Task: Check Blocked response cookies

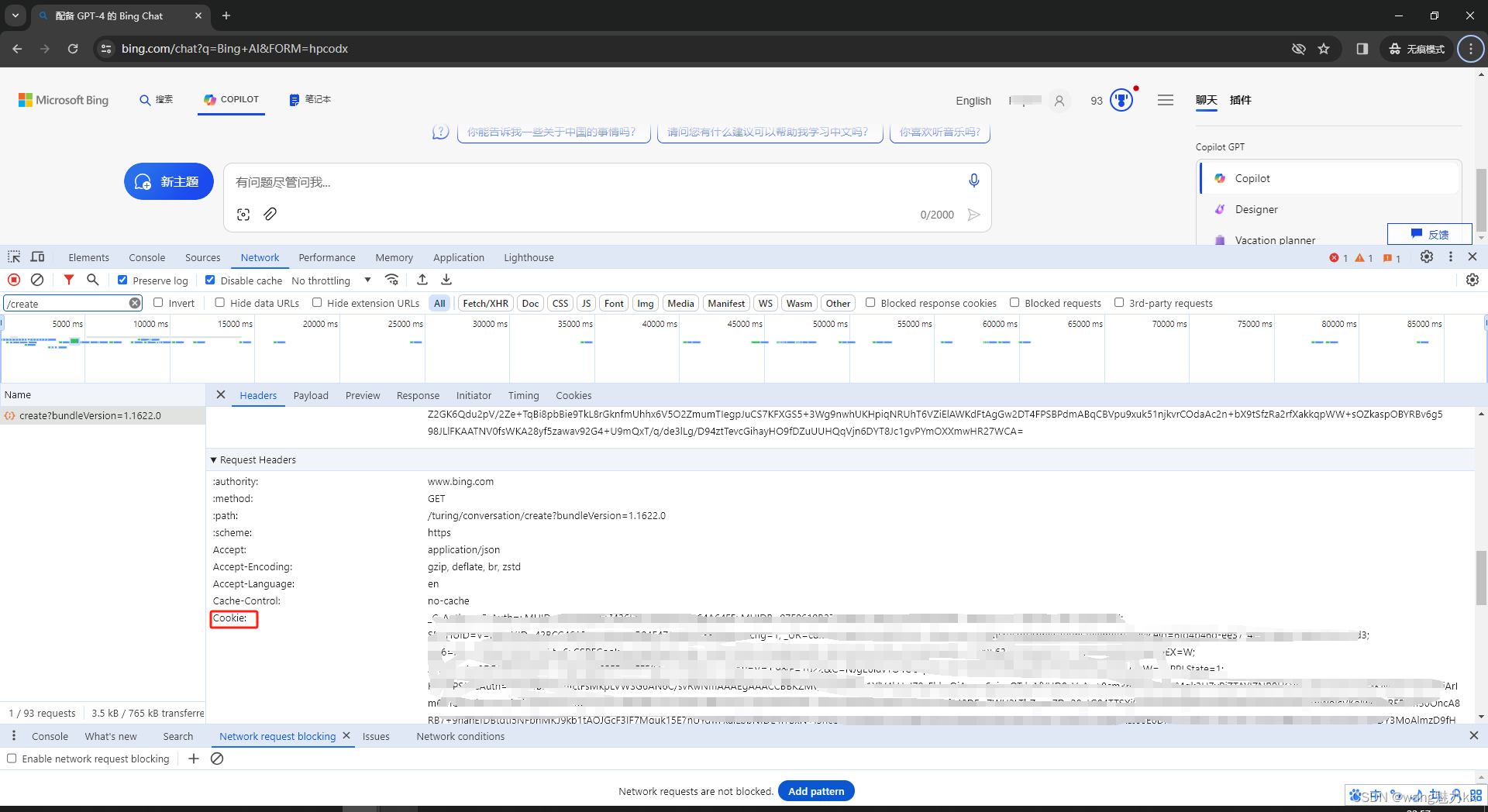Action: click(870, 302)
